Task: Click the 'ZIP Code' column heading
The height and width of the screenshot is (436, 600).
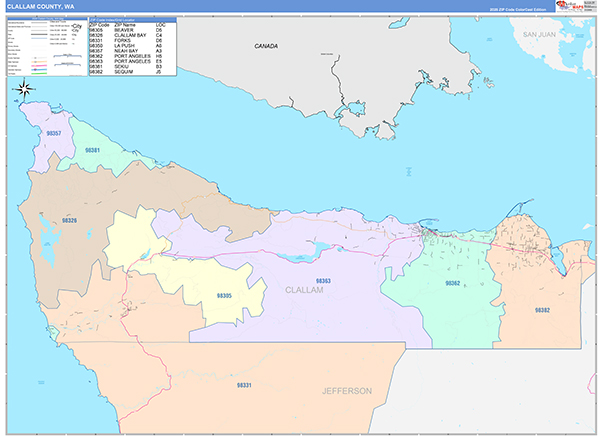Action: (99, 25)
